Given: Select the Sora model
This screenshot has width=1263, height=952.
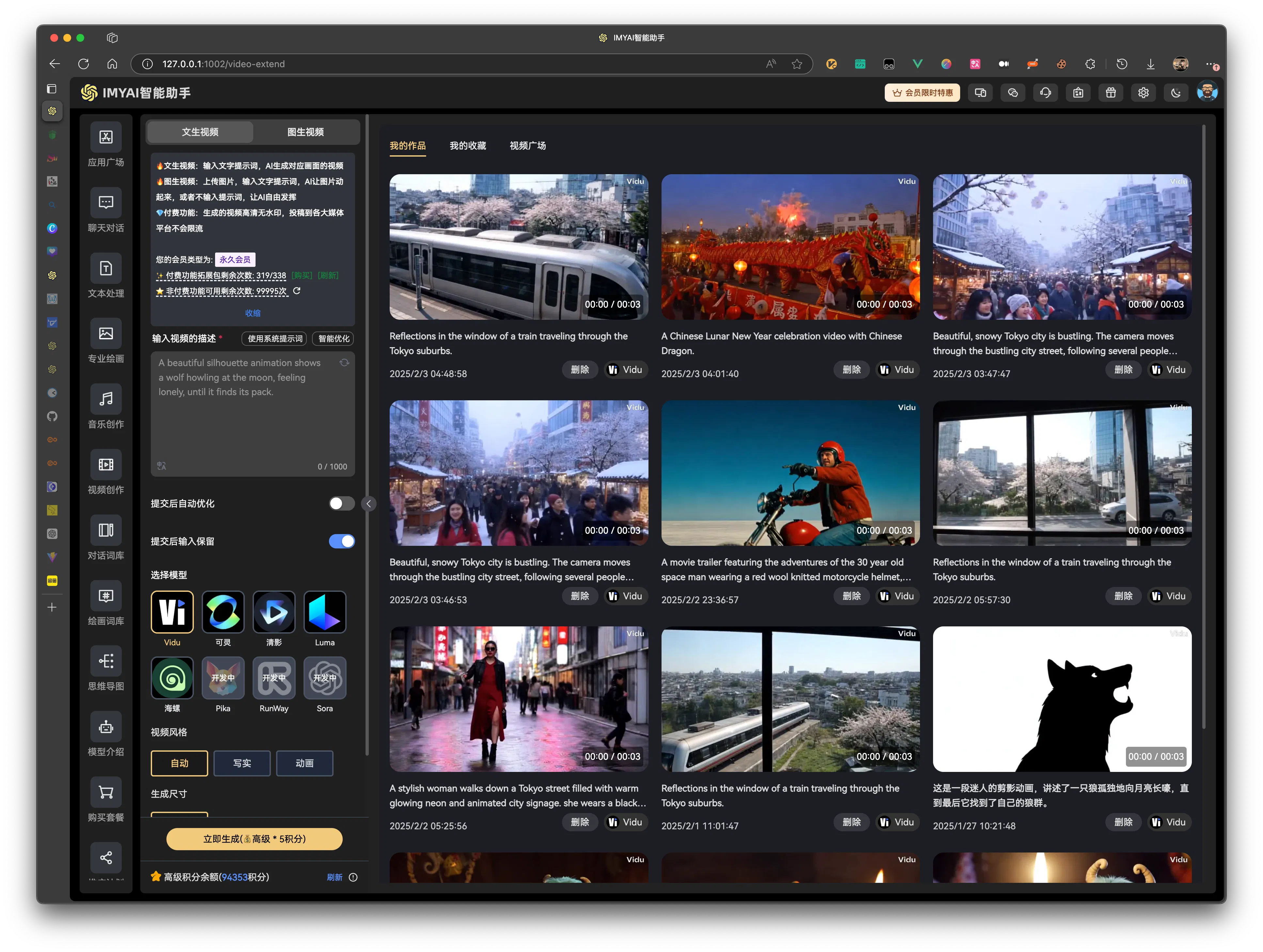Looking at the screenshot, I should [324, 678].
